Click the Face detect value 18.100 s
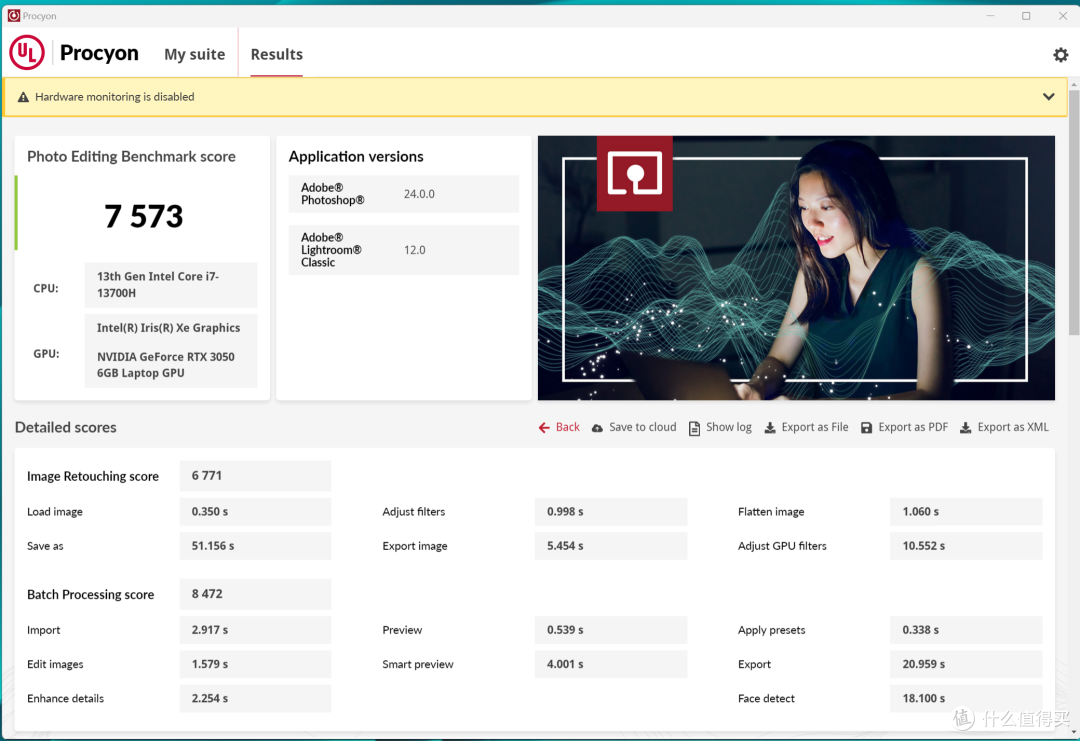1080x741 pixels. coord(966,698)
